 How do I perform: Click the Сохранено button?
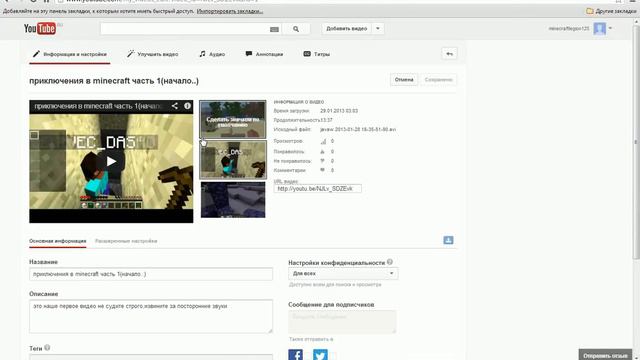pyautogui.click(x=438, y=80)
